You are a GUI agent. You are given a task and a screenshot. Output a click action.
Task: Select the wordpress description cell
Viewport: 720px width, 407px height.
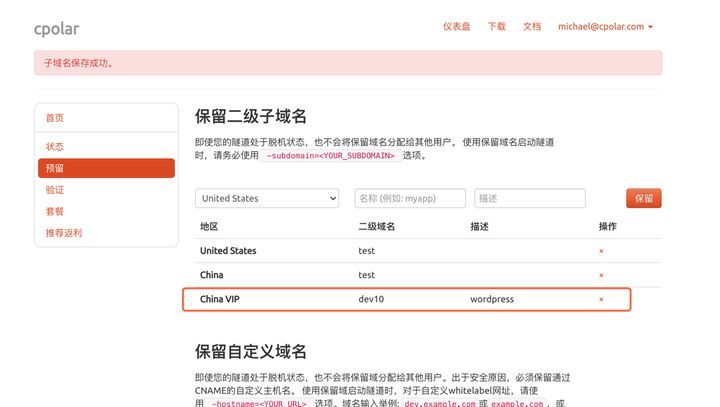[492, 299]
